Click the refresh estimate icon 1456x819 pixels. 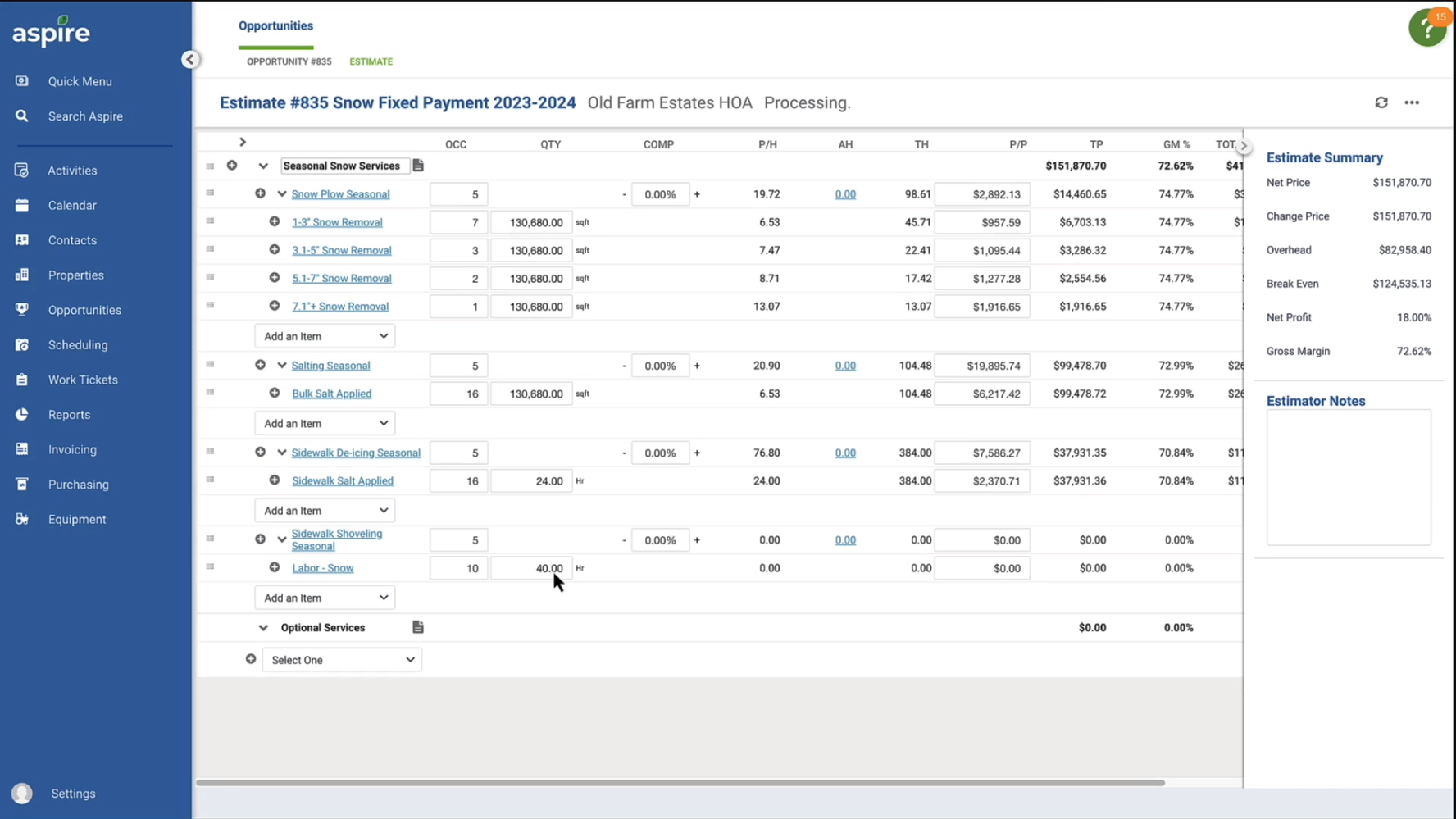point(1381,102)
